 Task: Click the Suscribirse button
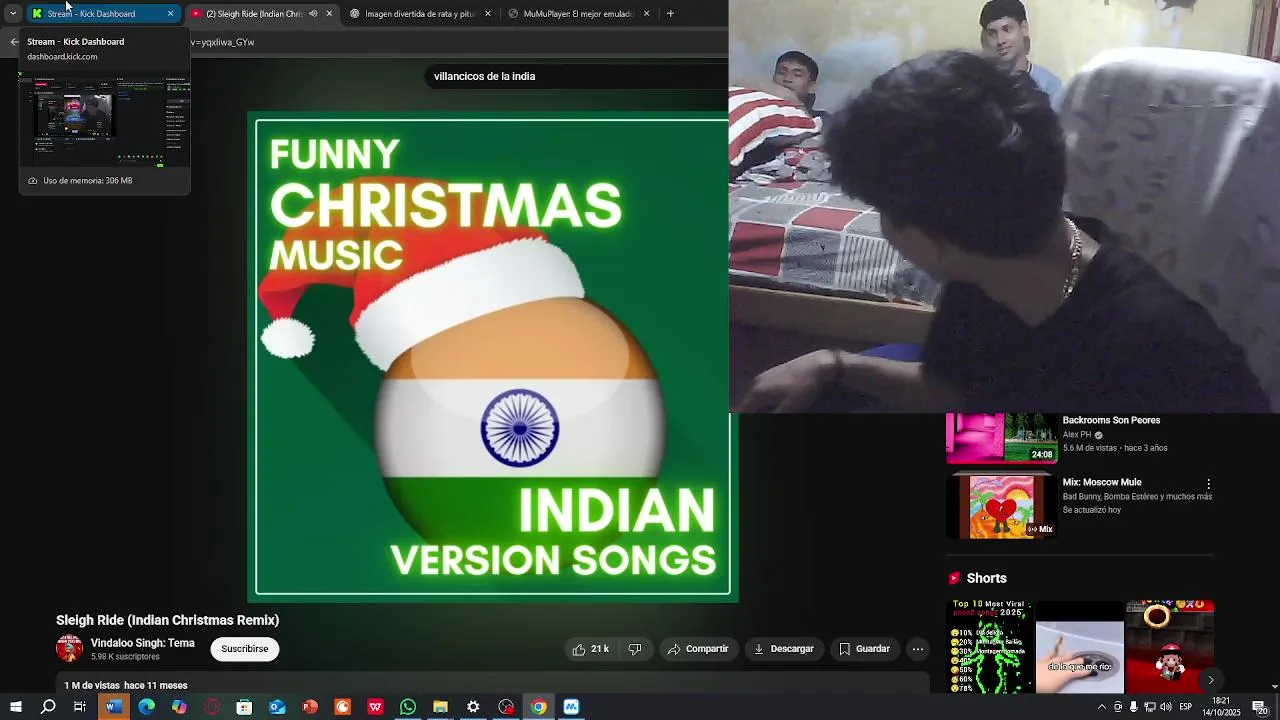click(245, 649)
